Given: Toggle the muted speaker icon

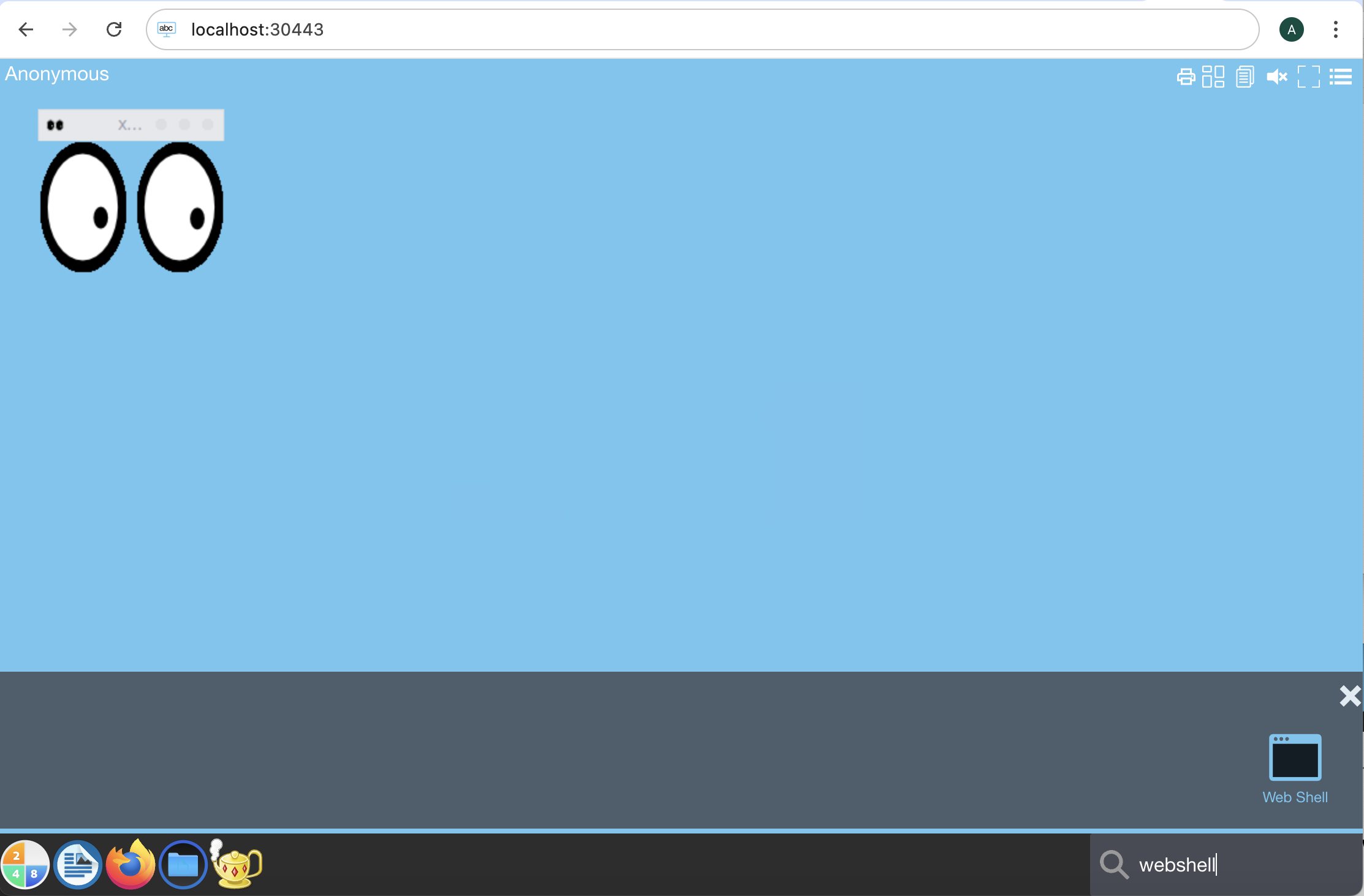Looking at the screenshot, I should tap(1277, 77).
